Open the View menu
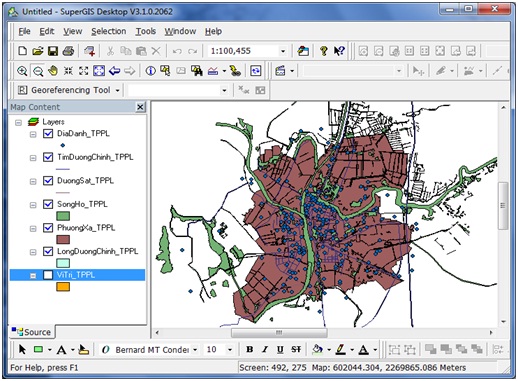 pos(73,31)
